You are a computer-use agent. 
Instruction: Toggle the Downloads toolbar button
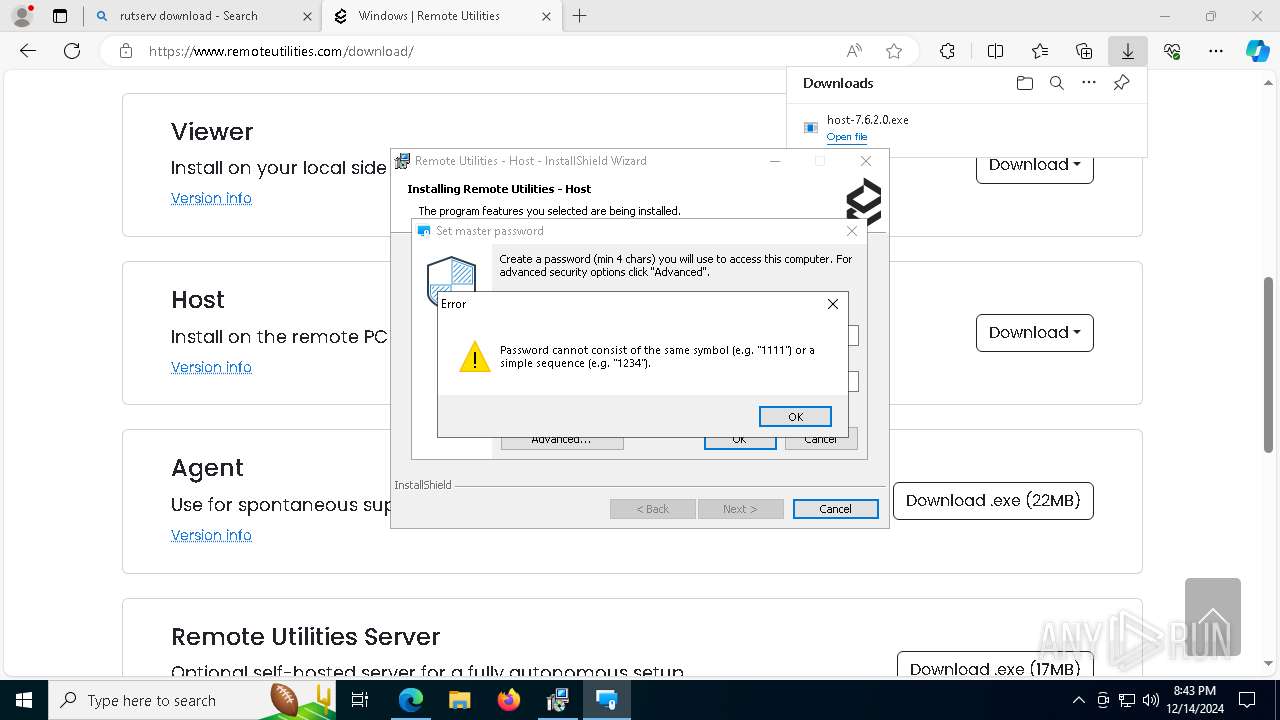(x=1128, y=51)
